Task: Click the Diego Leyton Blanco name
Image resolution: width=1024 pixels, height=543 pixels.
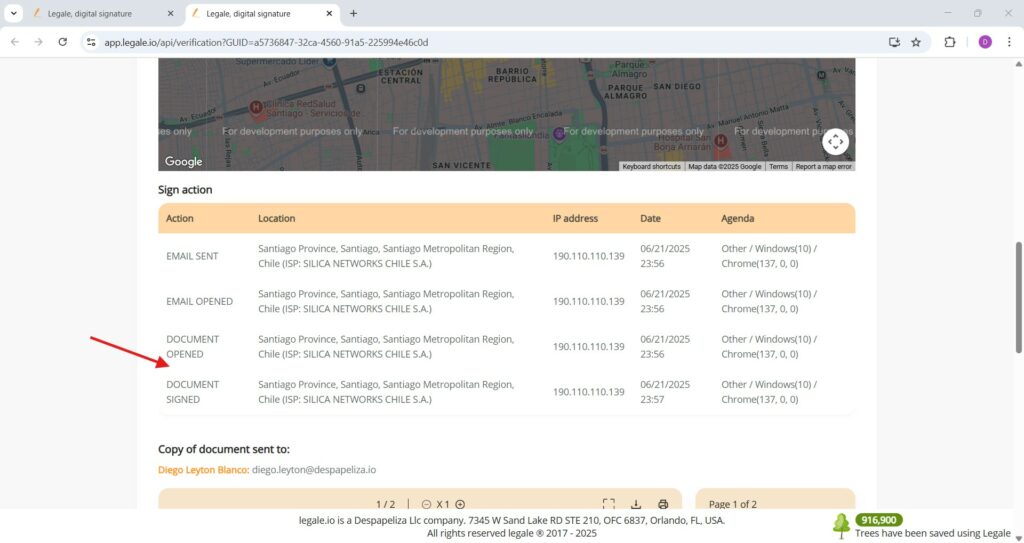Action: coord(203,470)
